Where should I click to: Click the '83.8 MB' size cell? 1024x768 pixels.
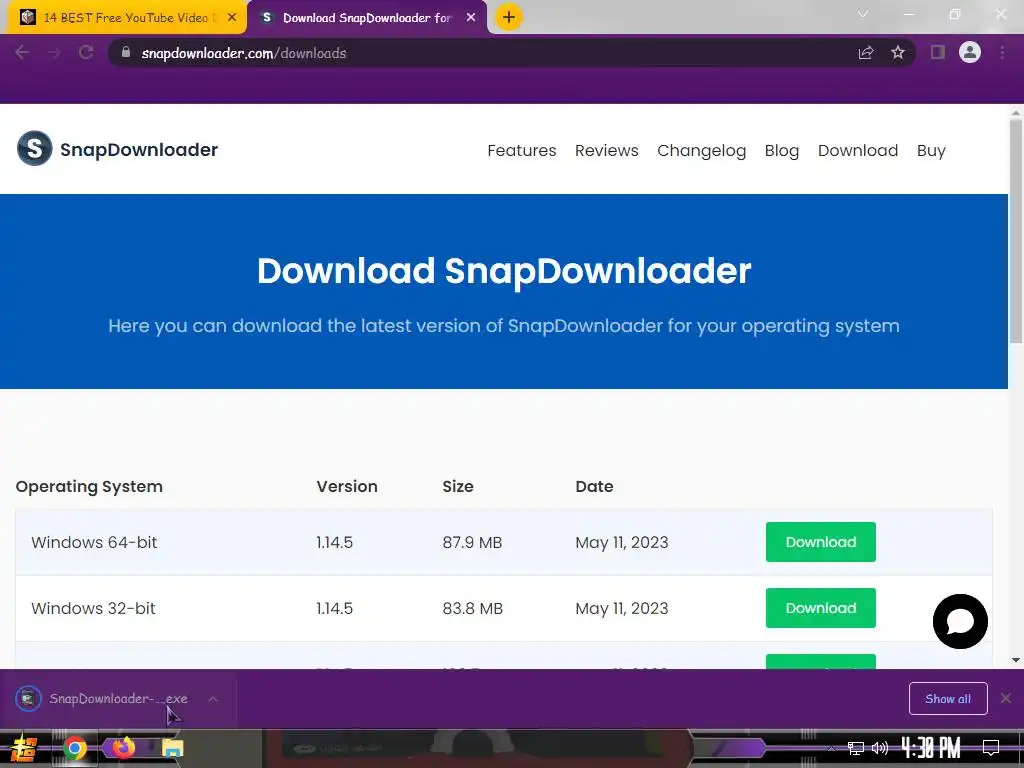click(x=473, y=608)
